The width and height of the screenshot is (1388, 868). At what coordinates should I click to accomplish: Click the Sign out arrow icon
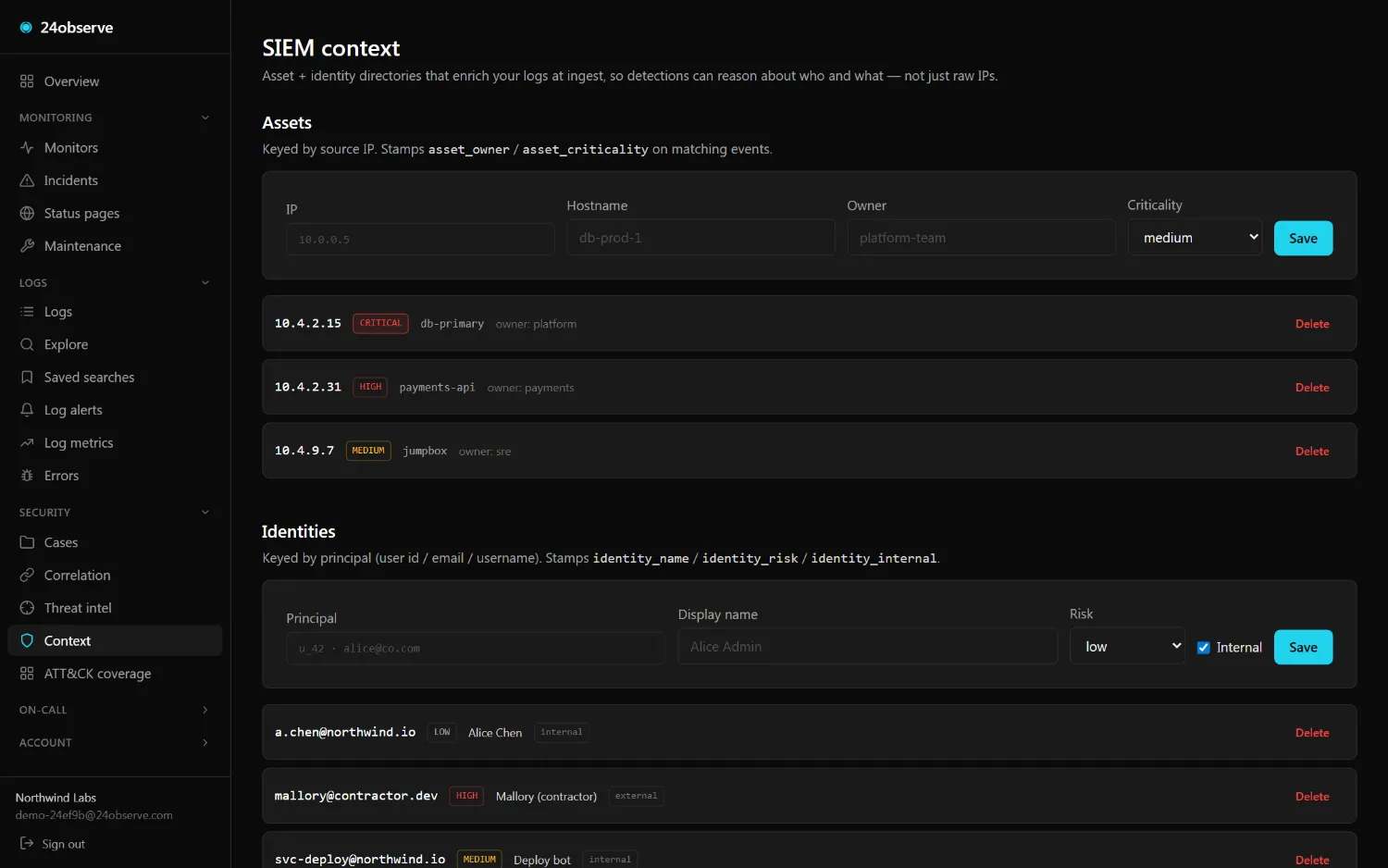[27, 844]
